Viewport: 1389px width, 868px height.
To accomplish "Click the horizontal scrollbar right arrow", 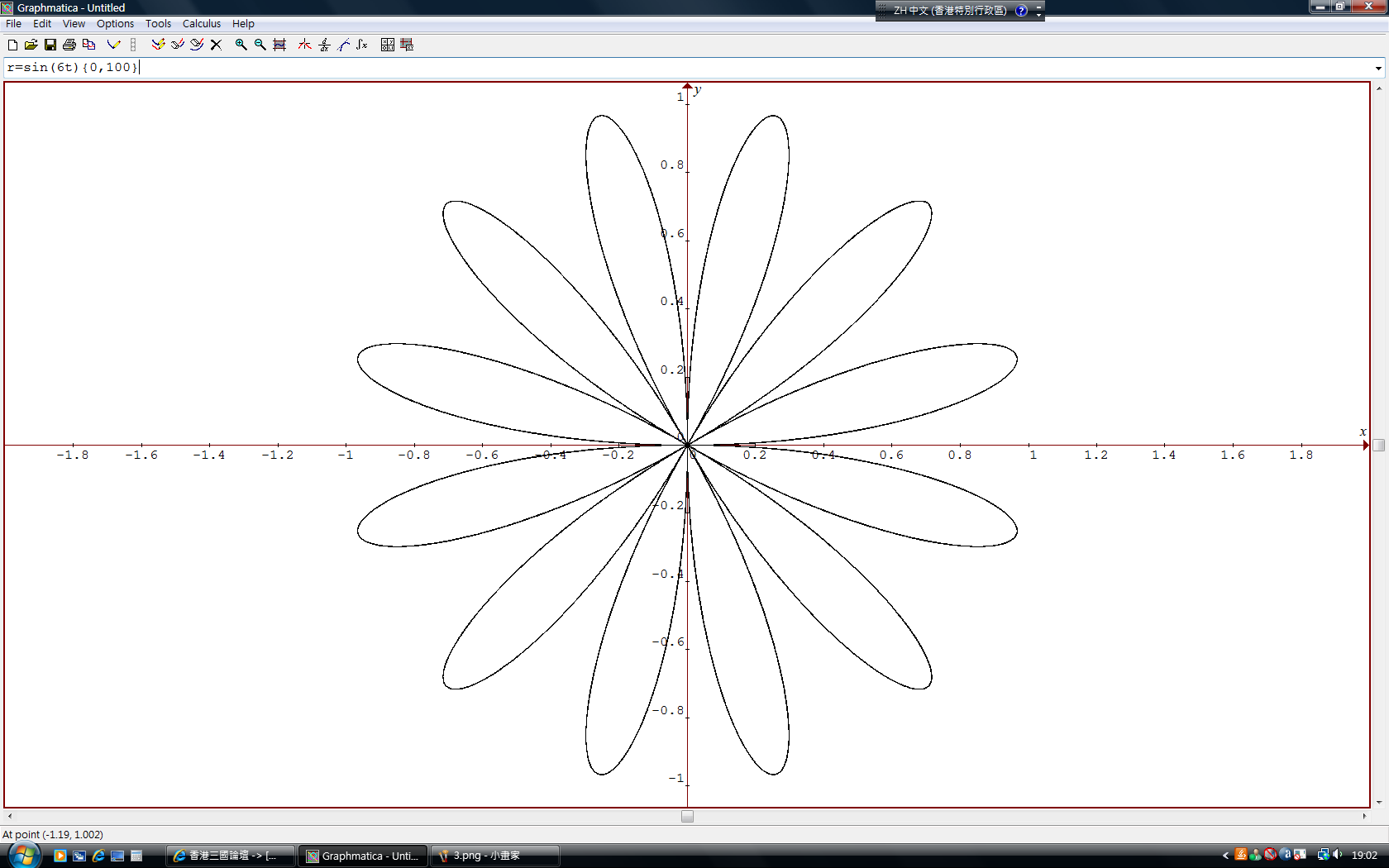I will coord(1365,817).
